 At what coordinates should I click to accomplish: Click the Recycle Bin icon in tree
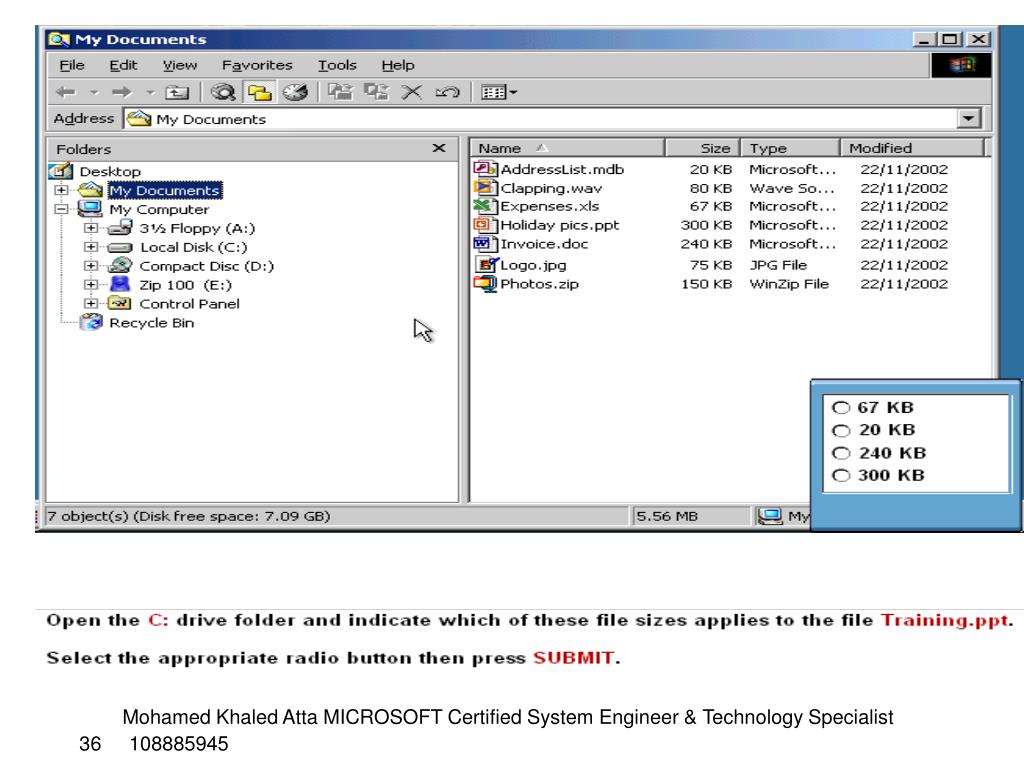coord(91,322)
